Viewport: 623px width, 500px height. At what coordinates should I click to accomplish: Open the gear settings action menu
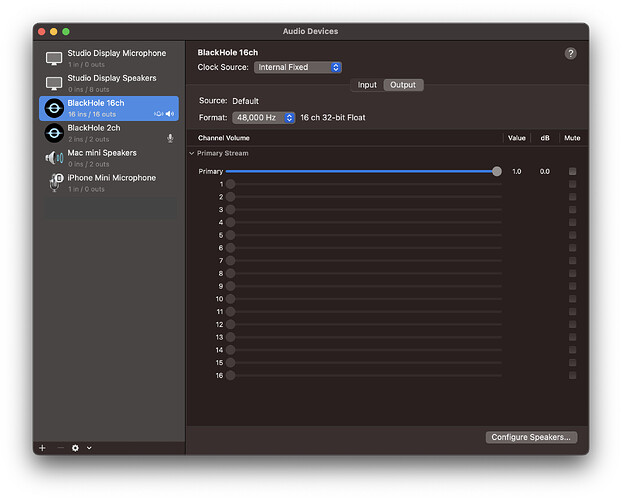[x=75, y=448]
